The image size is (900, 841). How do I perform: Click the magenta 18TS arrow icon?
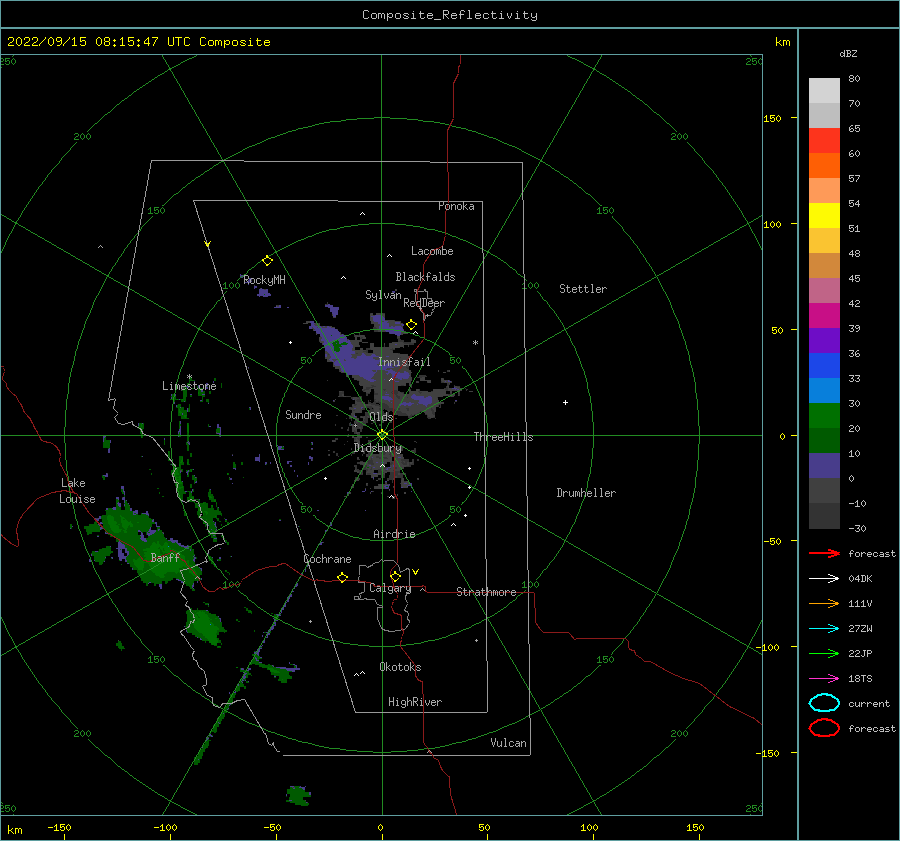[824, 679]
